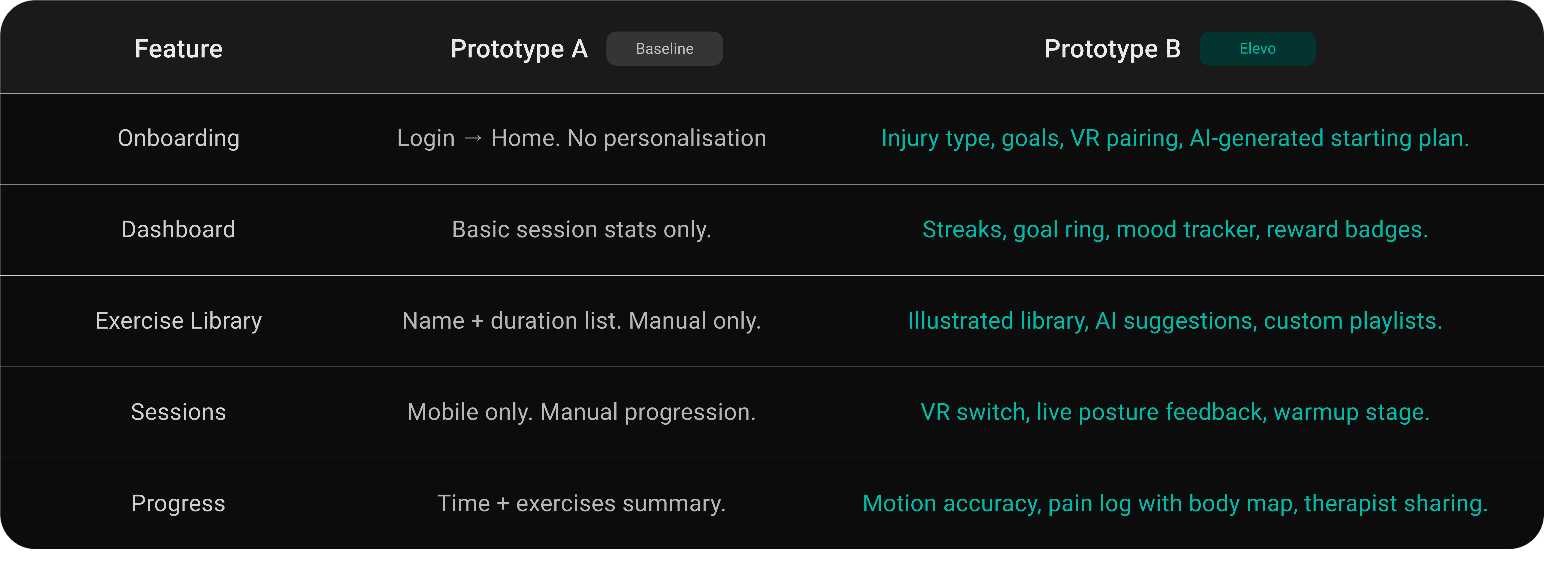1568x564 pixels.
Task: Click the Progress row label
Action: [178, 504]
